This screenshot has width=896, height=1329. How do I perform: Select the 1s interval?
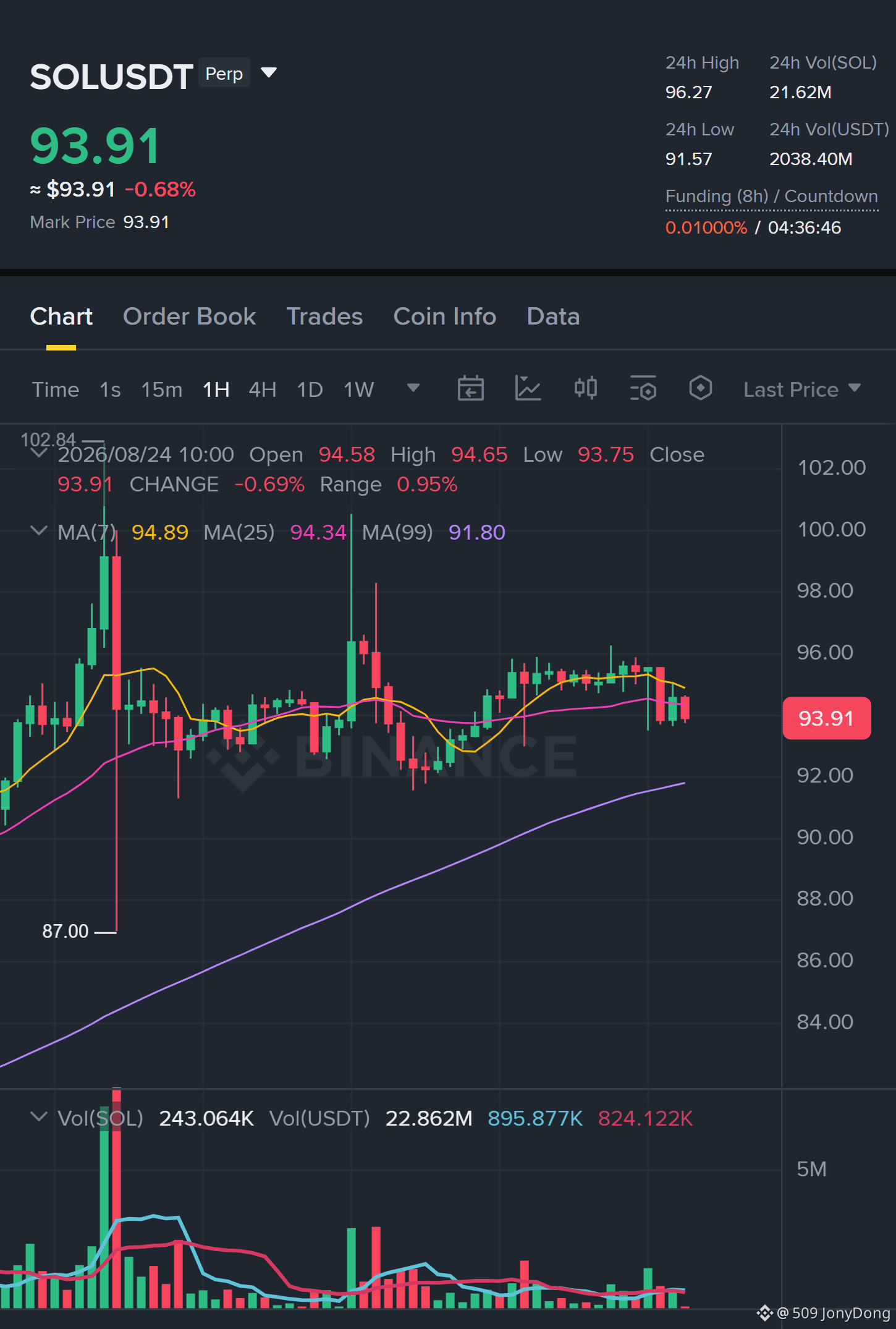110,389
